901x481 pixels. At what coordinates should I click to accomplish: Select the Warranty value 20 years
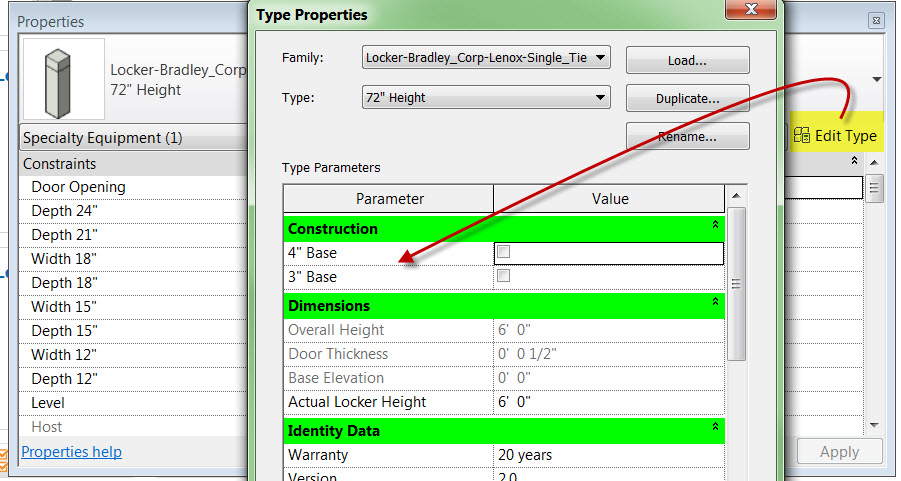point(609,455)
